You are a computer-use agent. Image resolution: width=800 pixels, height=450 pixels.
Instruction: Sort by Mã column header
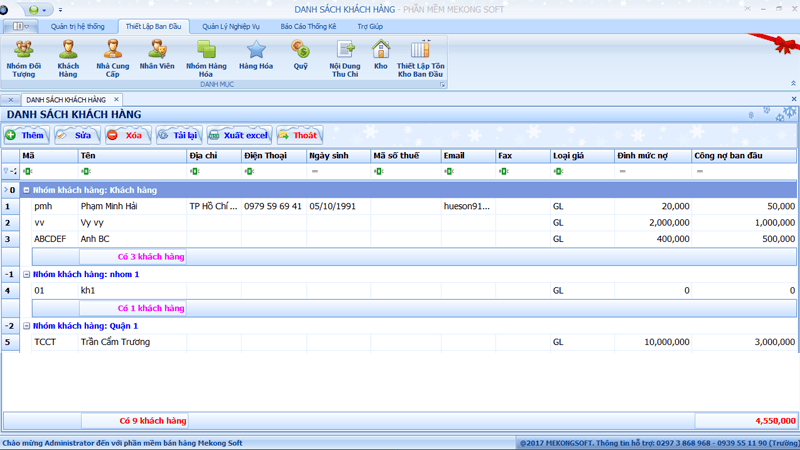click(x=49, y=156)
